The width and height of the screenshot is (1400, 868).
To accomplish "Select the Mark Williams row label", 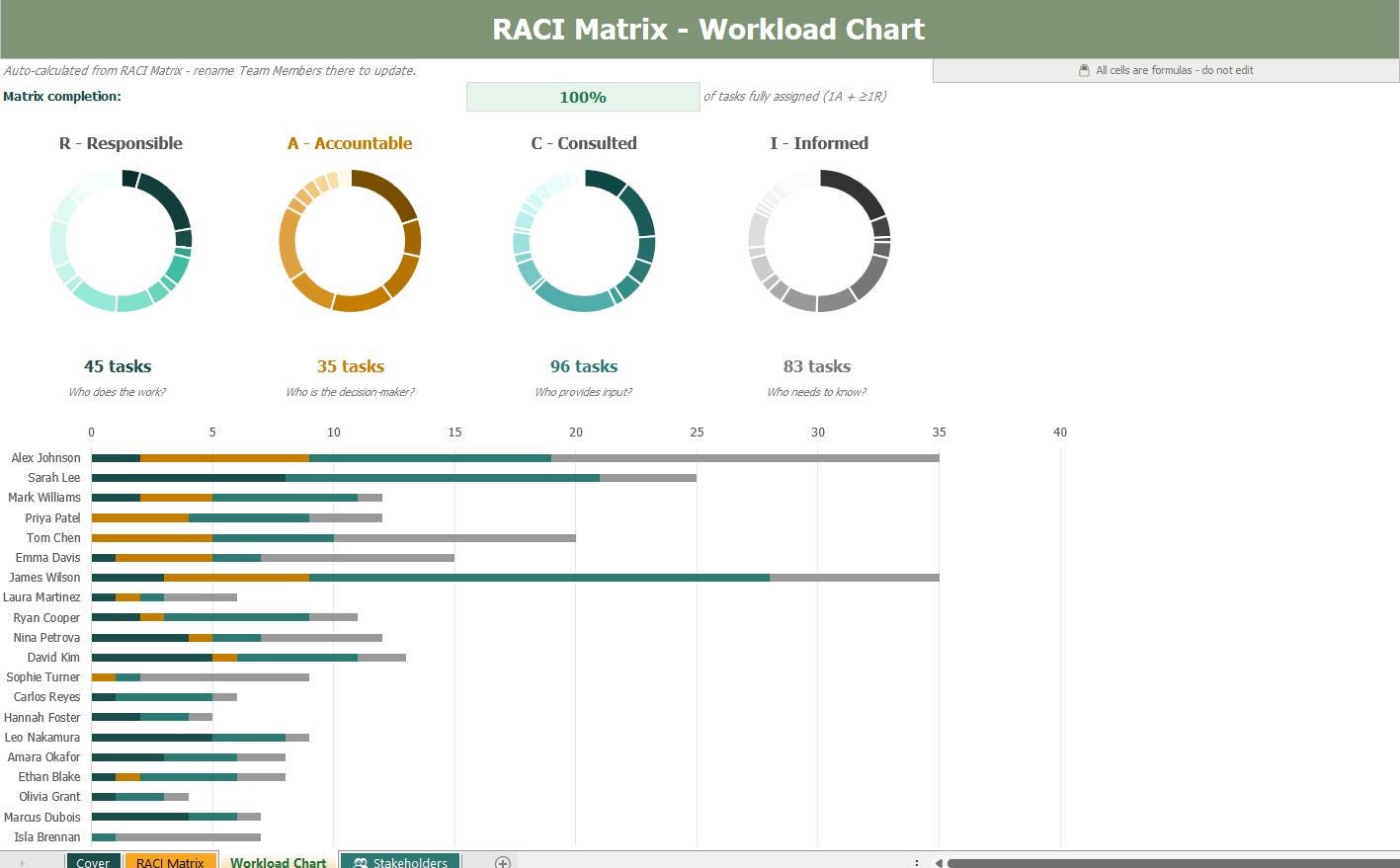I will pyautogui.click(x=44, y=498).
